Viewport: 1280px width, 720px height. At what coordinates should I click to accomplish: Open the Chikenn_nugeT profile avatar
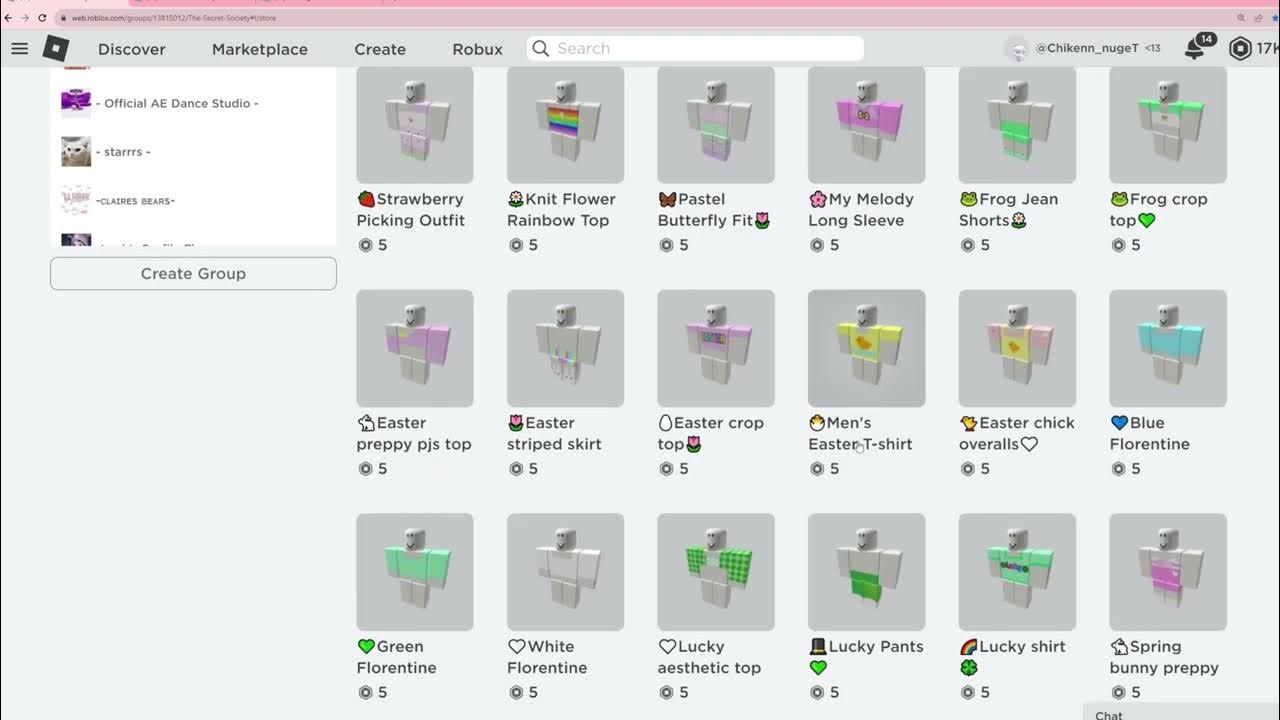(1017, 48)
